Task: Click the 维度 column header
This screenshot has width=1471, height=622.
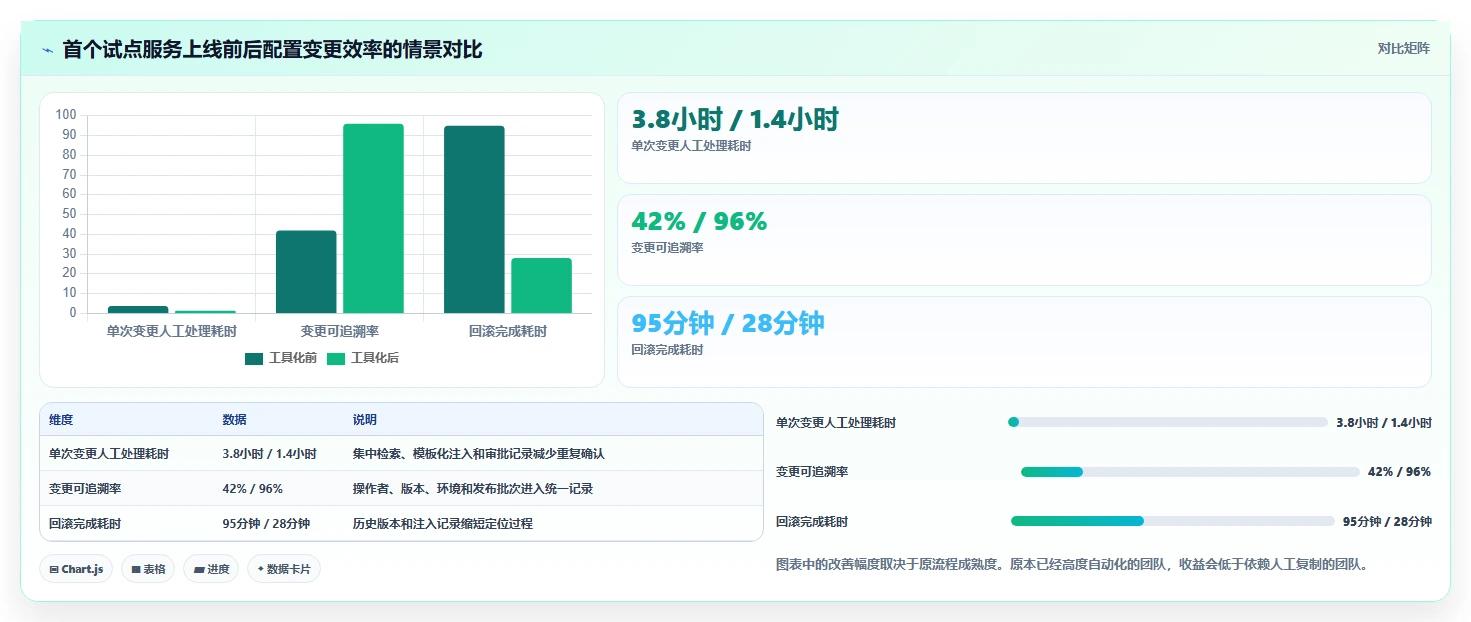Action: coord(61,420)
